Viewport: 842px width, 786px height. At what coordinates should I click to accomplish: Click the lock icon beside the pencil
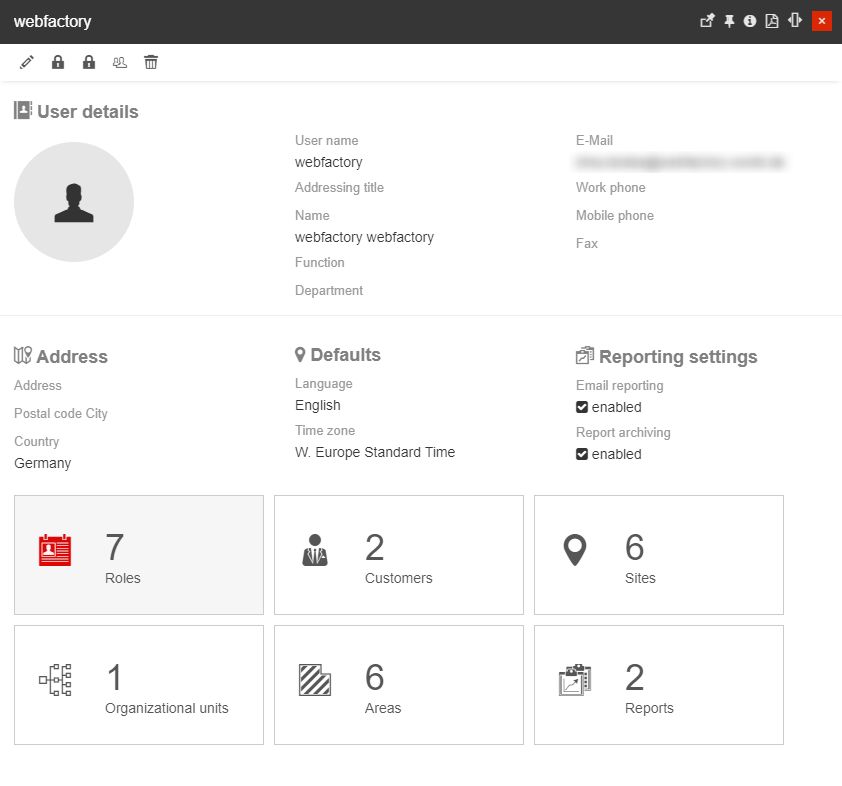pos(58,63)
